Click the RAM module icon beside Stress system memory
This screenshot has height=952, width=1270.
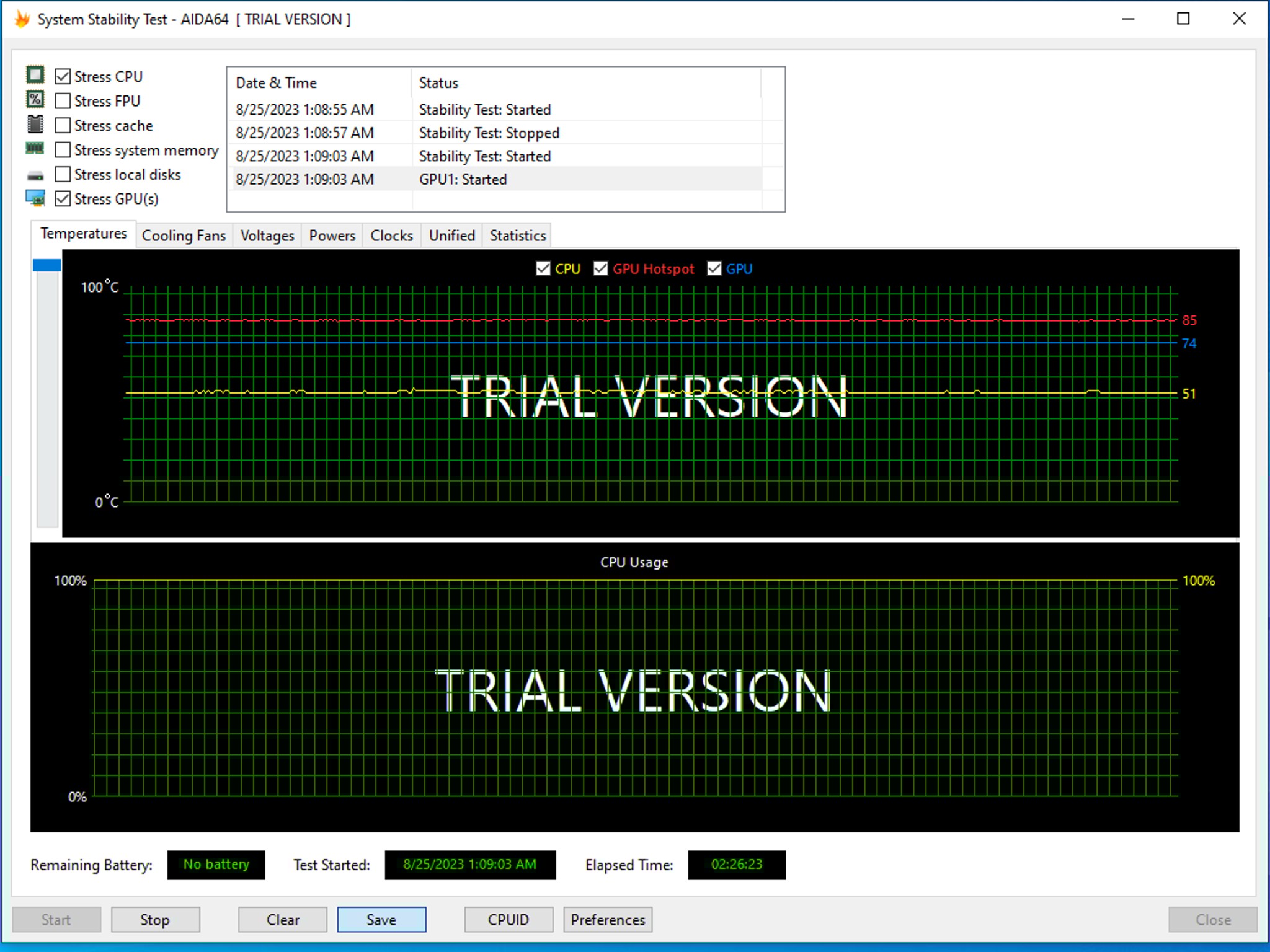(x=35, y=149)
